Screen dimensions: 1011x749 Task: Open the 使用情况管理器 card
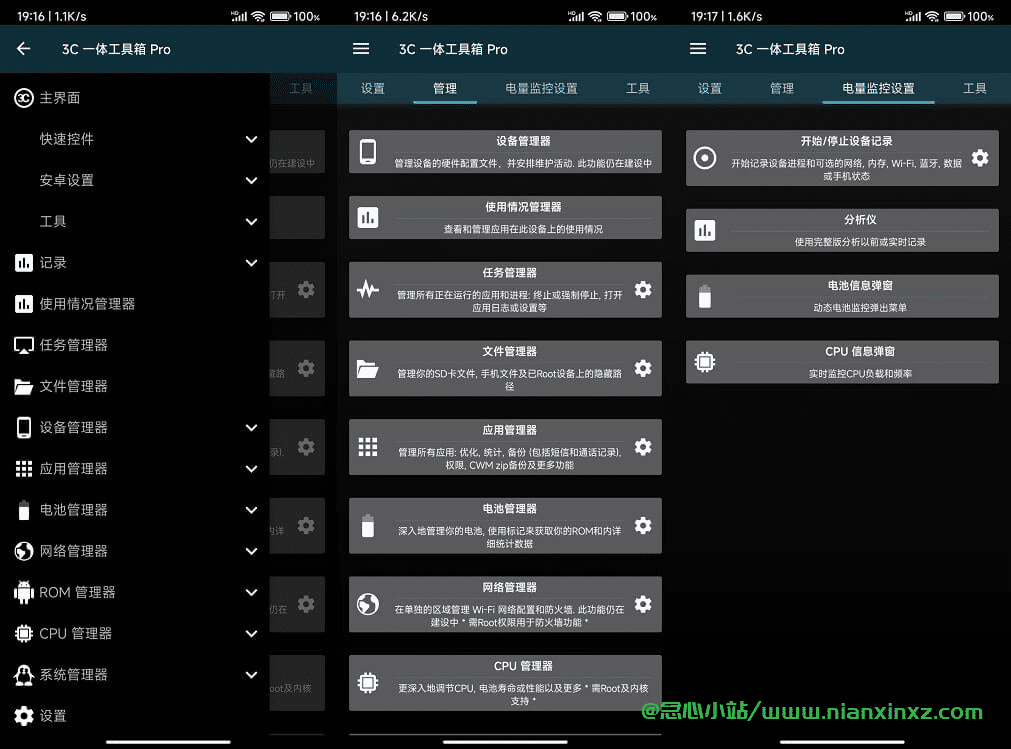coord(506,217)
